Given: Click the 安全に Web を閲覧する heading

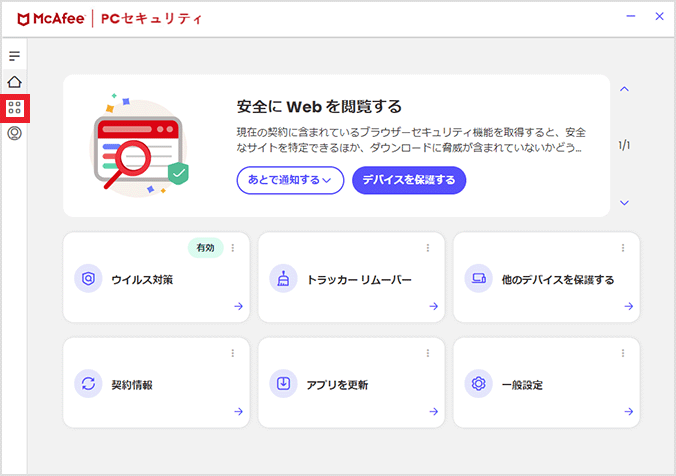Looking at the screenshot, I should point(319,106).
